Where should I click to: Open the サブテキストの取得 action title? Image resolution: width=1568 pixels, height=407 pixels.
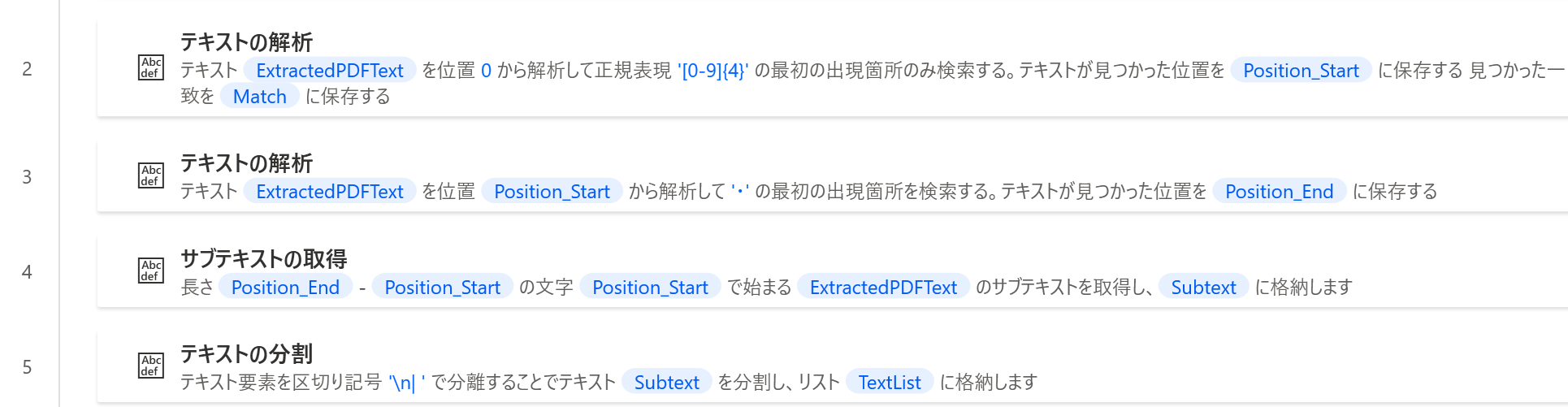263,259
